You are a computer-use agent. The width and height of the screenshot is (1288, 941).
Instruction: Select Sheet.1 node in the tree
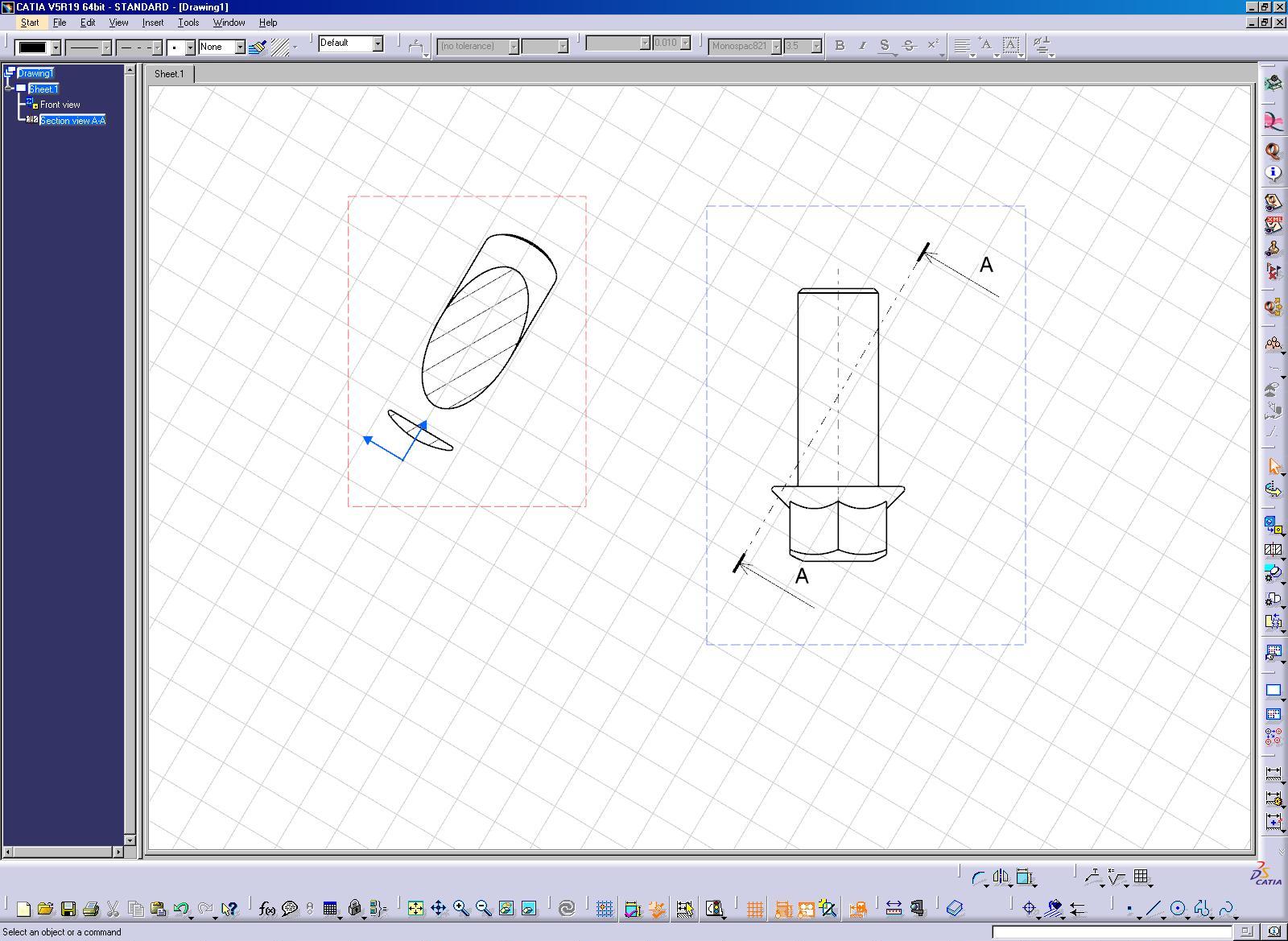click(43, 89)
